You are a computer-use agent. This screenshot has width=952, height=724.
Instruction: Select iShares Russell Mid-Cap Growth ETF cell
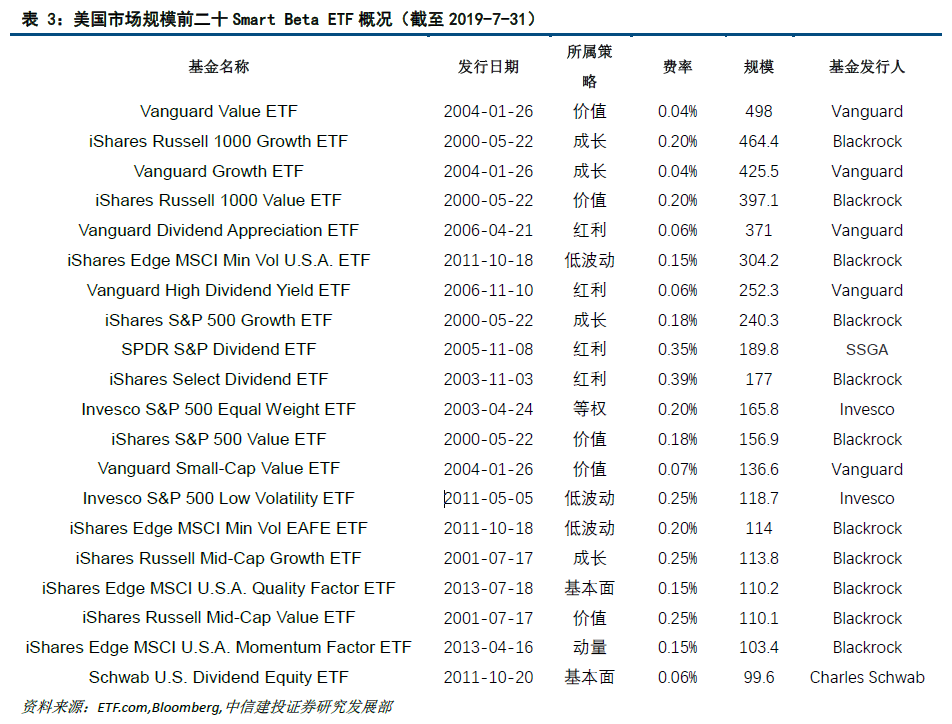pyautogui.click(x=219, y=558)
